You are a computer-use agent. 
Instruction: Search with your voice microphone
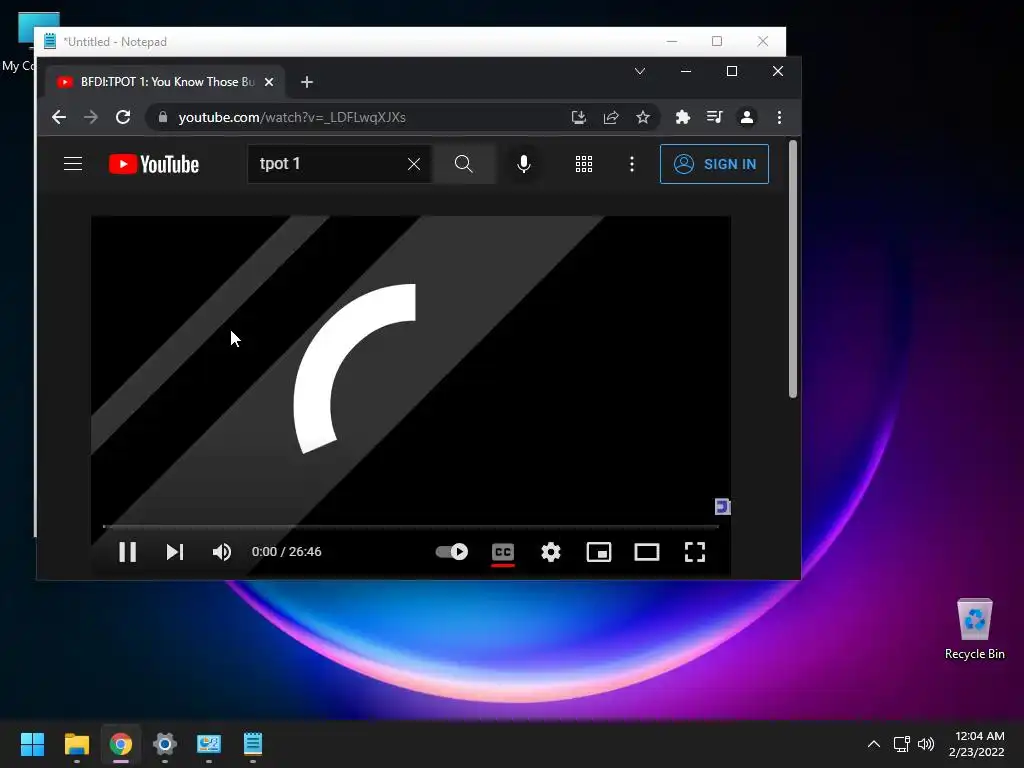click(524, 163)
